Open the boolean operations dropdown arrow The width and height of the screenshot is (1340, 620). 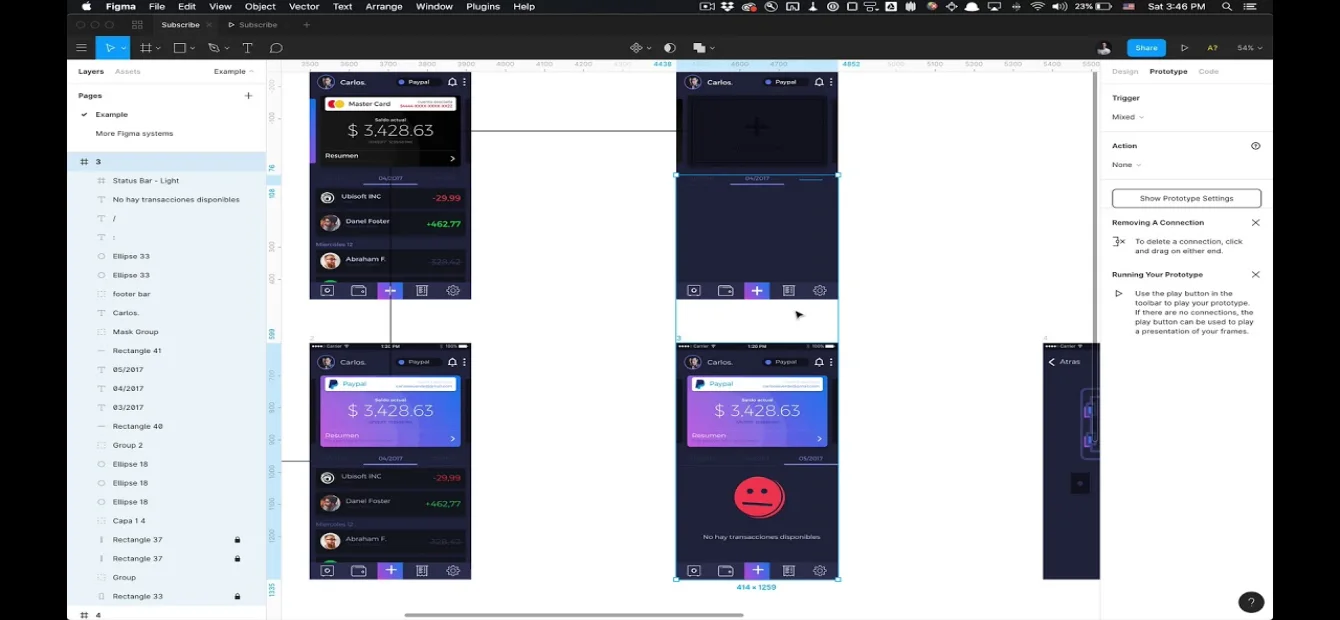point(713,48)
